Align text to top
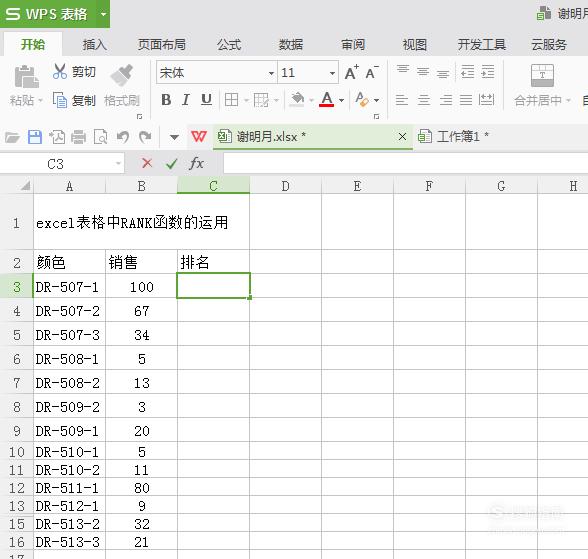The width and height of the screenshot is (588, 559). pos(403,69)
